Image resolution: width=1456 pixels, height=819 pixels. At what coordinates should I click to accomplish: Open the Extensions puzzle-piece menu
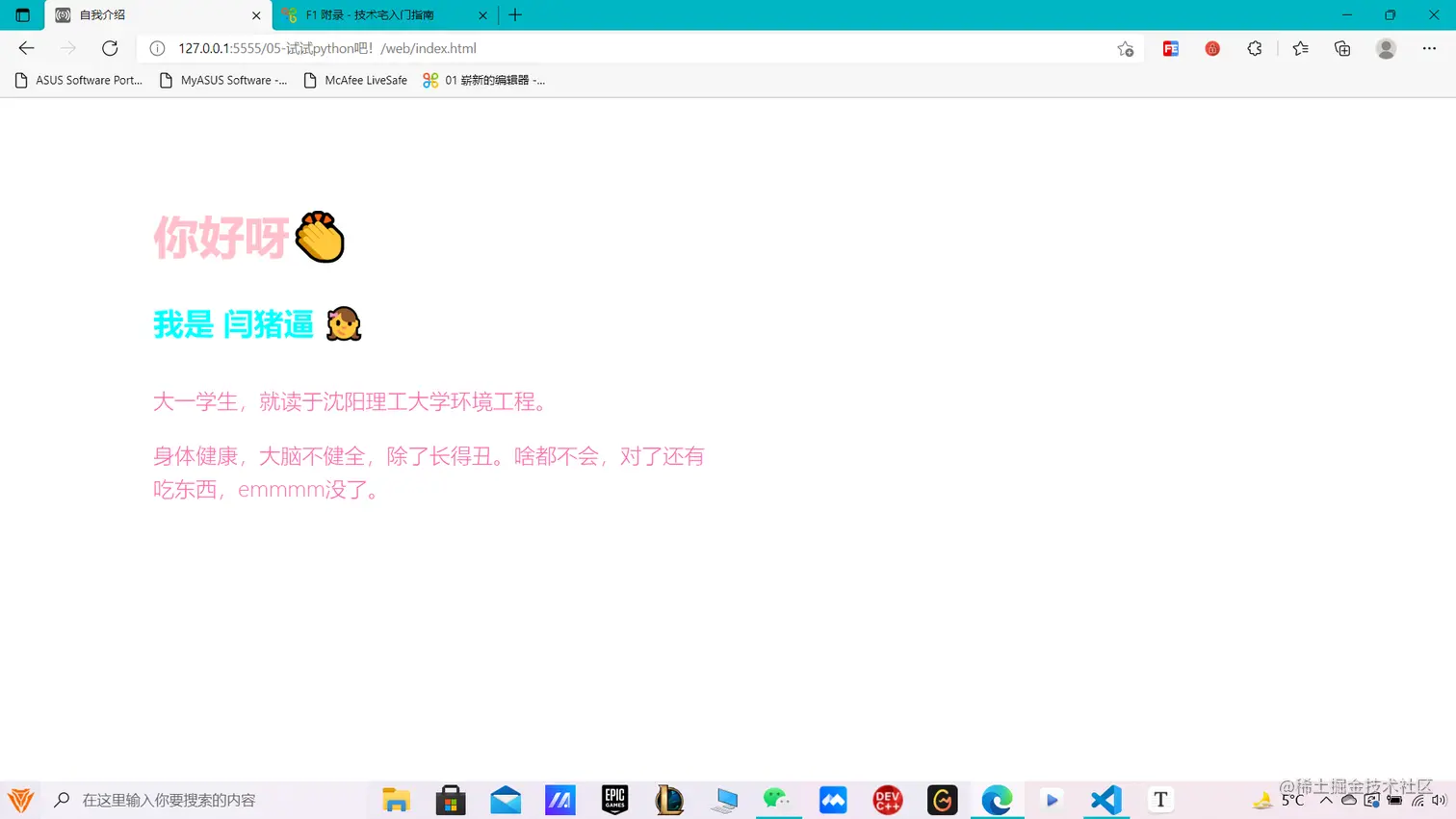(x=1254, y=48)
